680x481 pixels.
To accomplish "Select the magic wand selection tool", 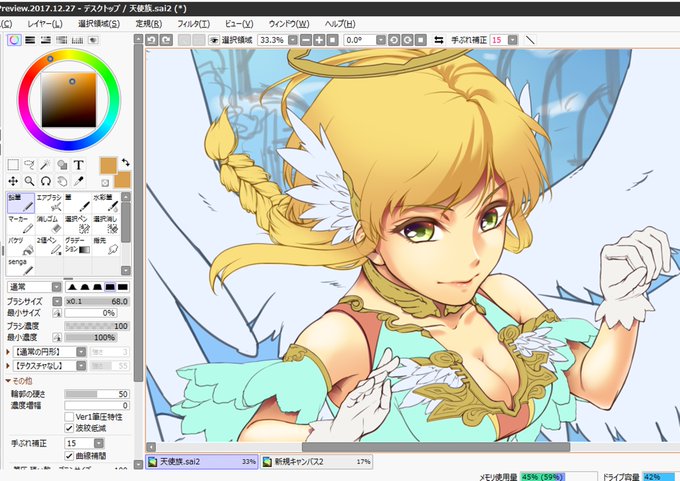I will [x=46, y=165].
